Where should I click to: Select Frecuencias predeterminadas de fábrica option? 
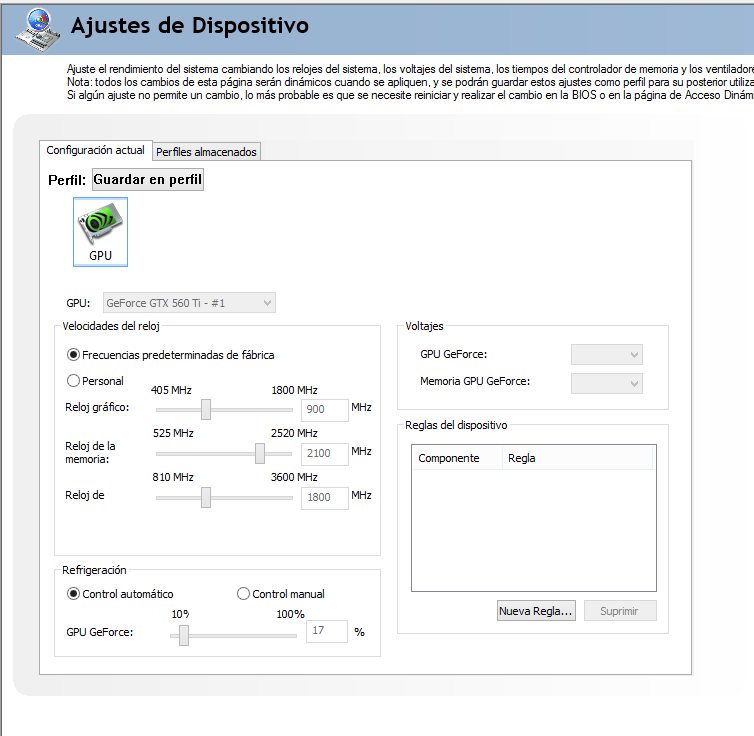(x=73, y=355)
